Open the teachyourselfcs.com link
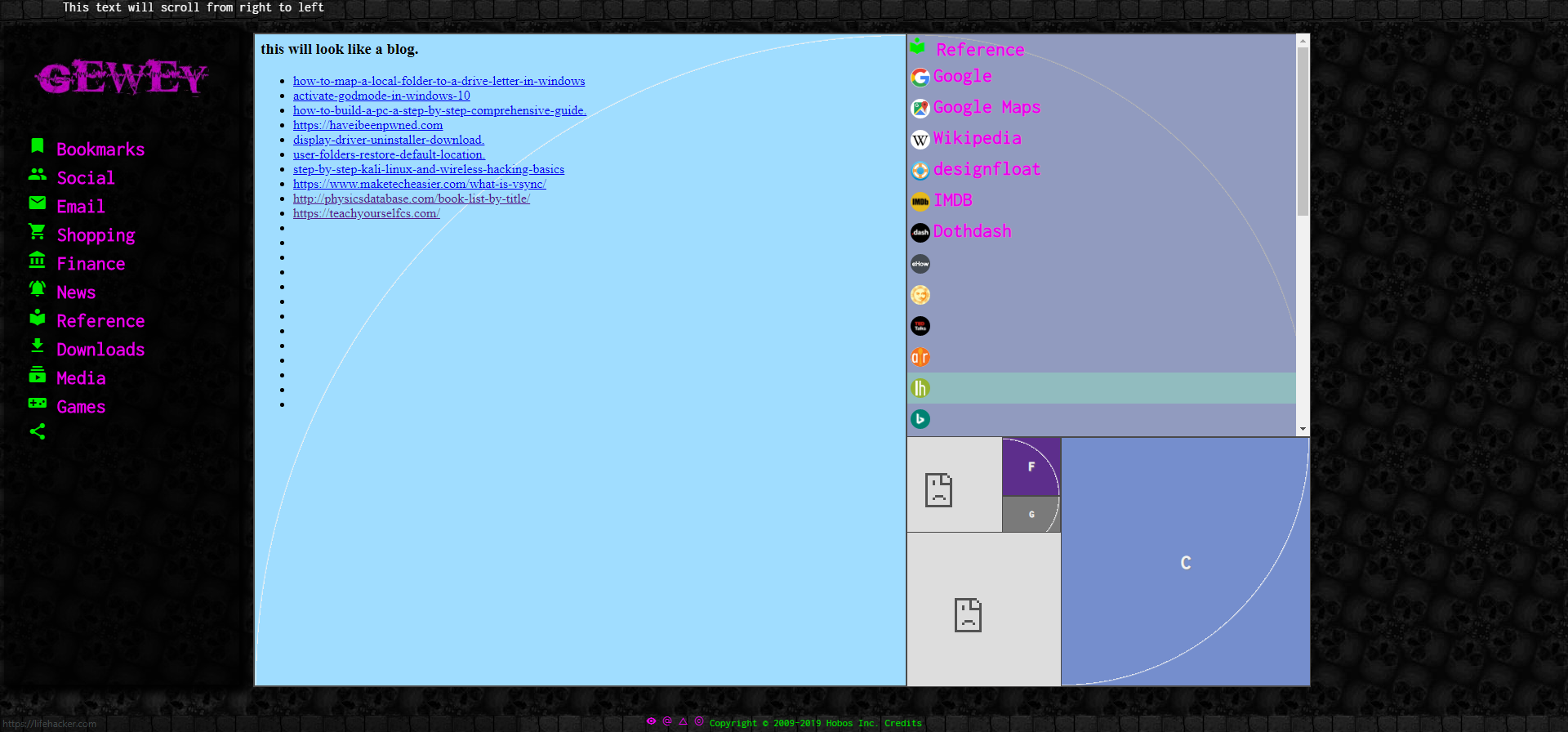 pyautogui.click(x=367, y=213)
